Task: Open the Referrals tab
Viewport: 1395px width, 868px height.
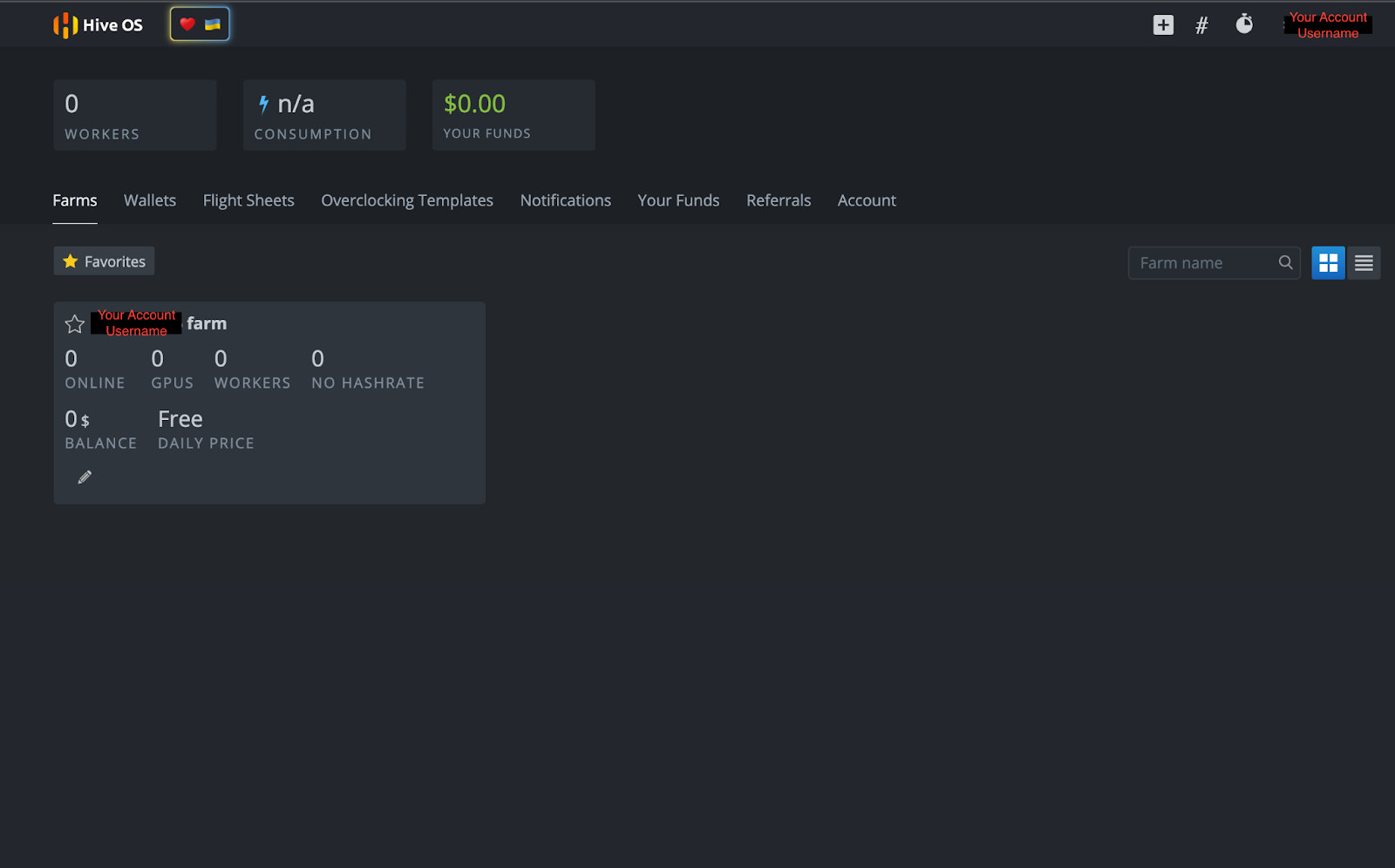Action: coord(779,200)
